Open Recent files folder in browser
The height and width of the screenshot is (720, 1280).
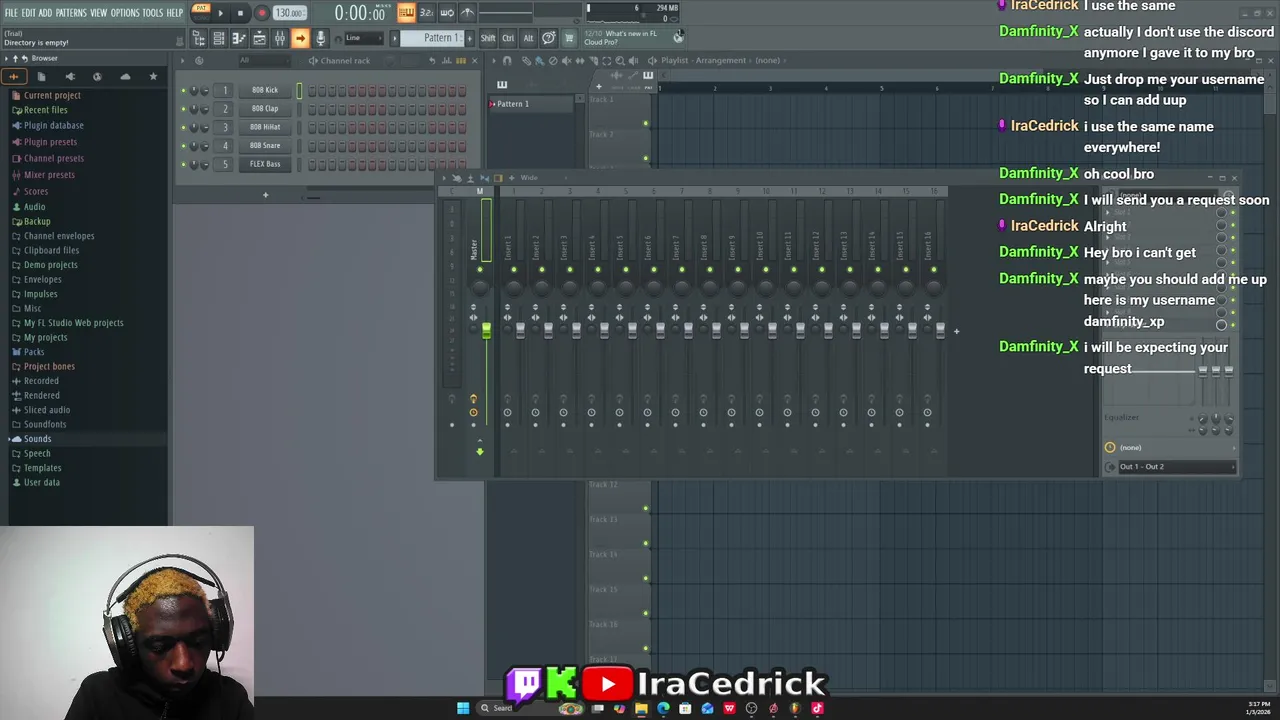[46, 110]
